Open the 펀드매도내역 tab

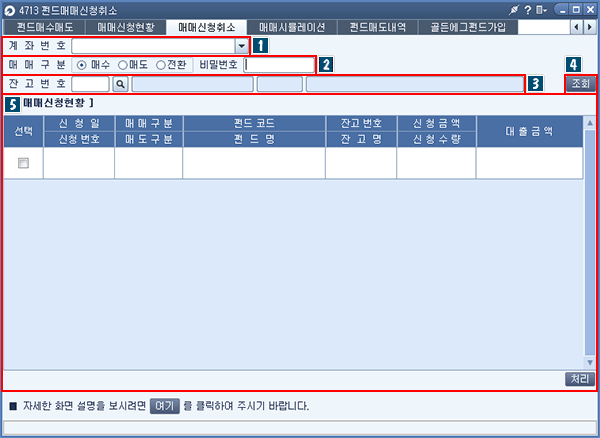tap(378, 28)
